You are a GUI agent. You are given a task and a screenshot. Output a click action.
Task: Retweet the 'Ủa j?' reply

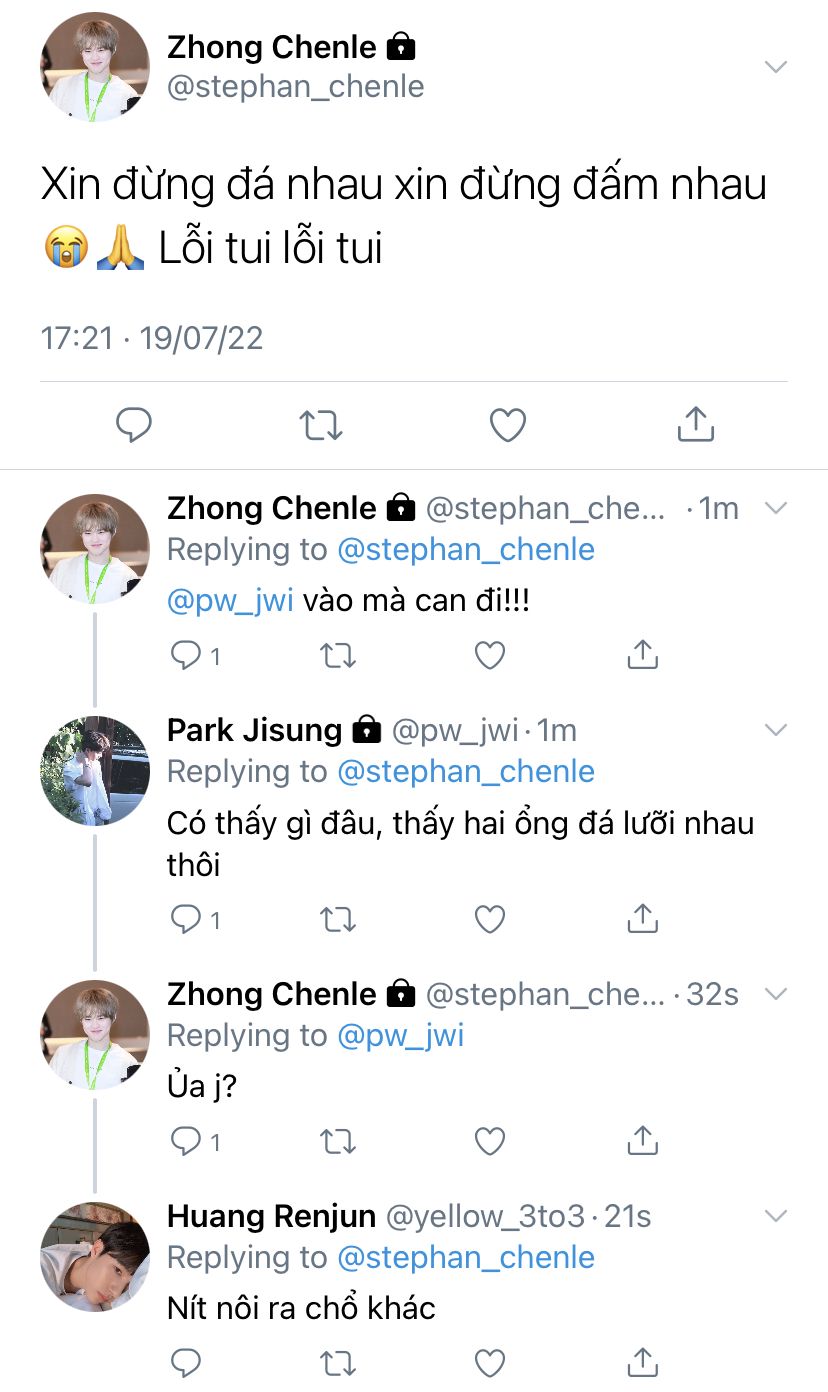[337, 1140]
